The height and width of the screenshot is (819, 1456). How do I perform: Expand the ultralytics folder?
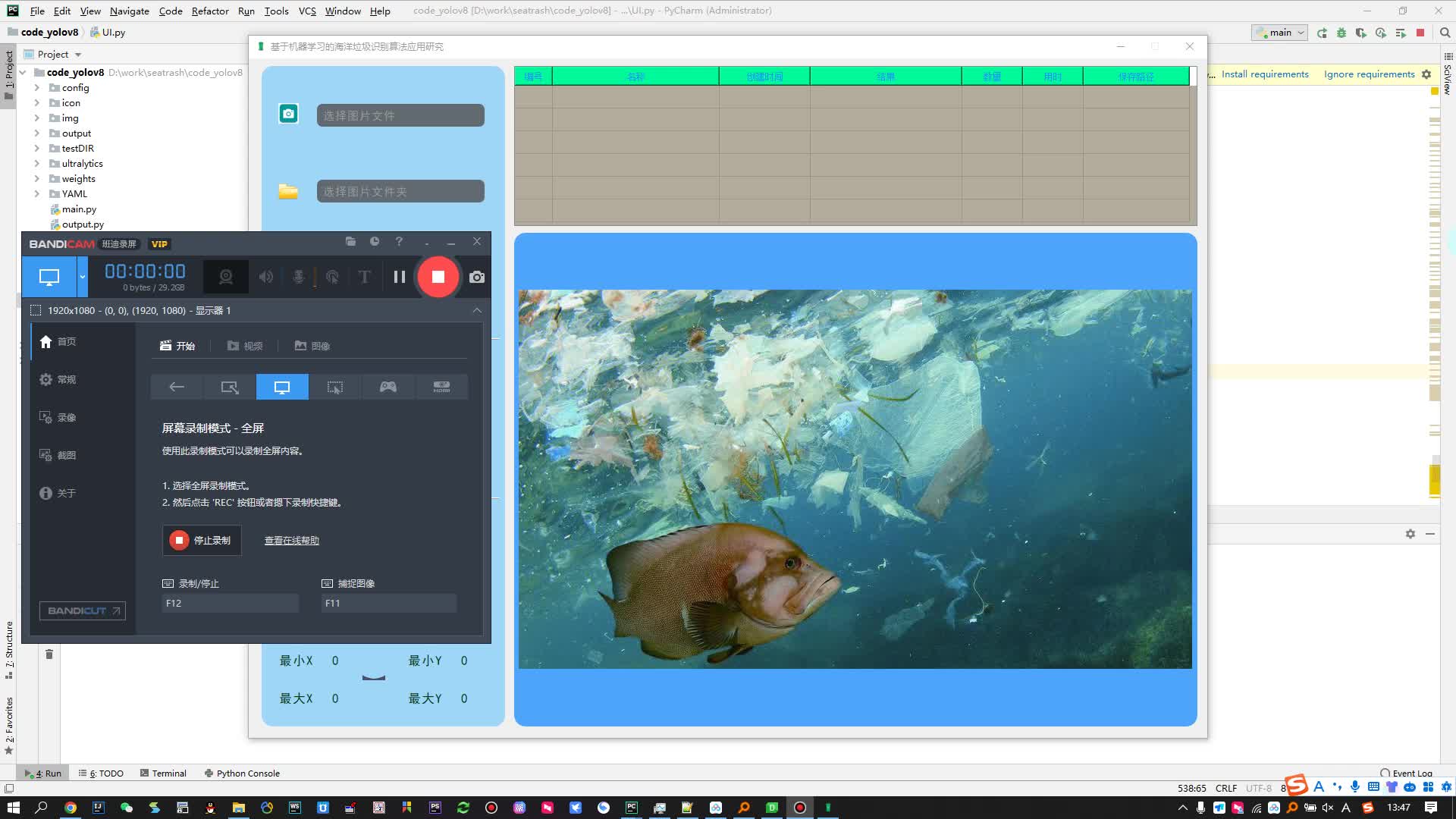(x=36, y=164)
